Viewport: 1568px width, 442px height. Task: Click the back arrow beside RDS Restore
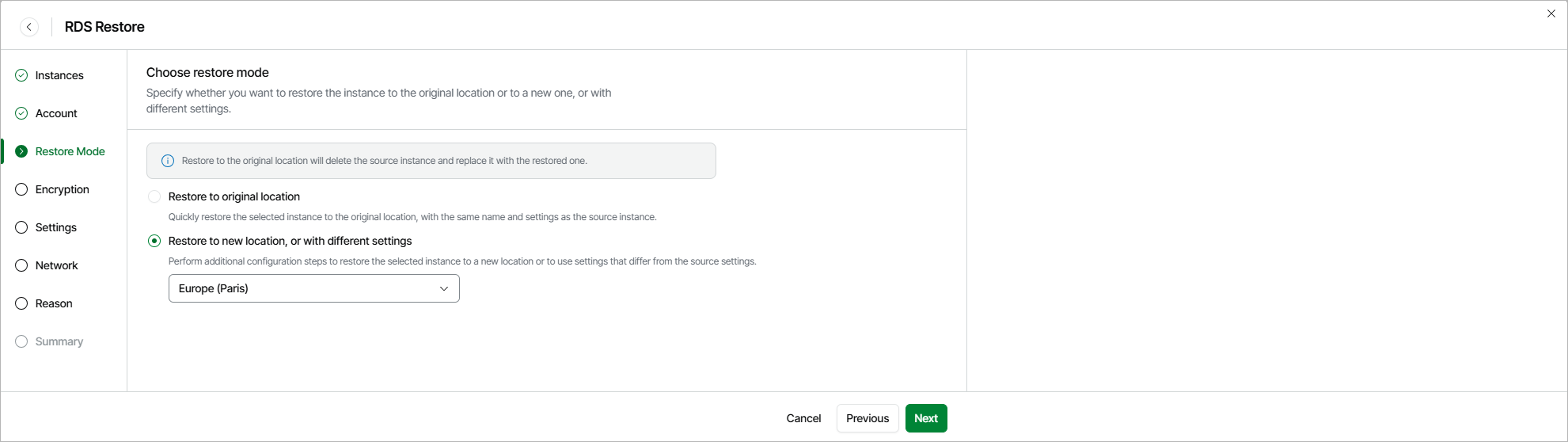coord(29,27)
